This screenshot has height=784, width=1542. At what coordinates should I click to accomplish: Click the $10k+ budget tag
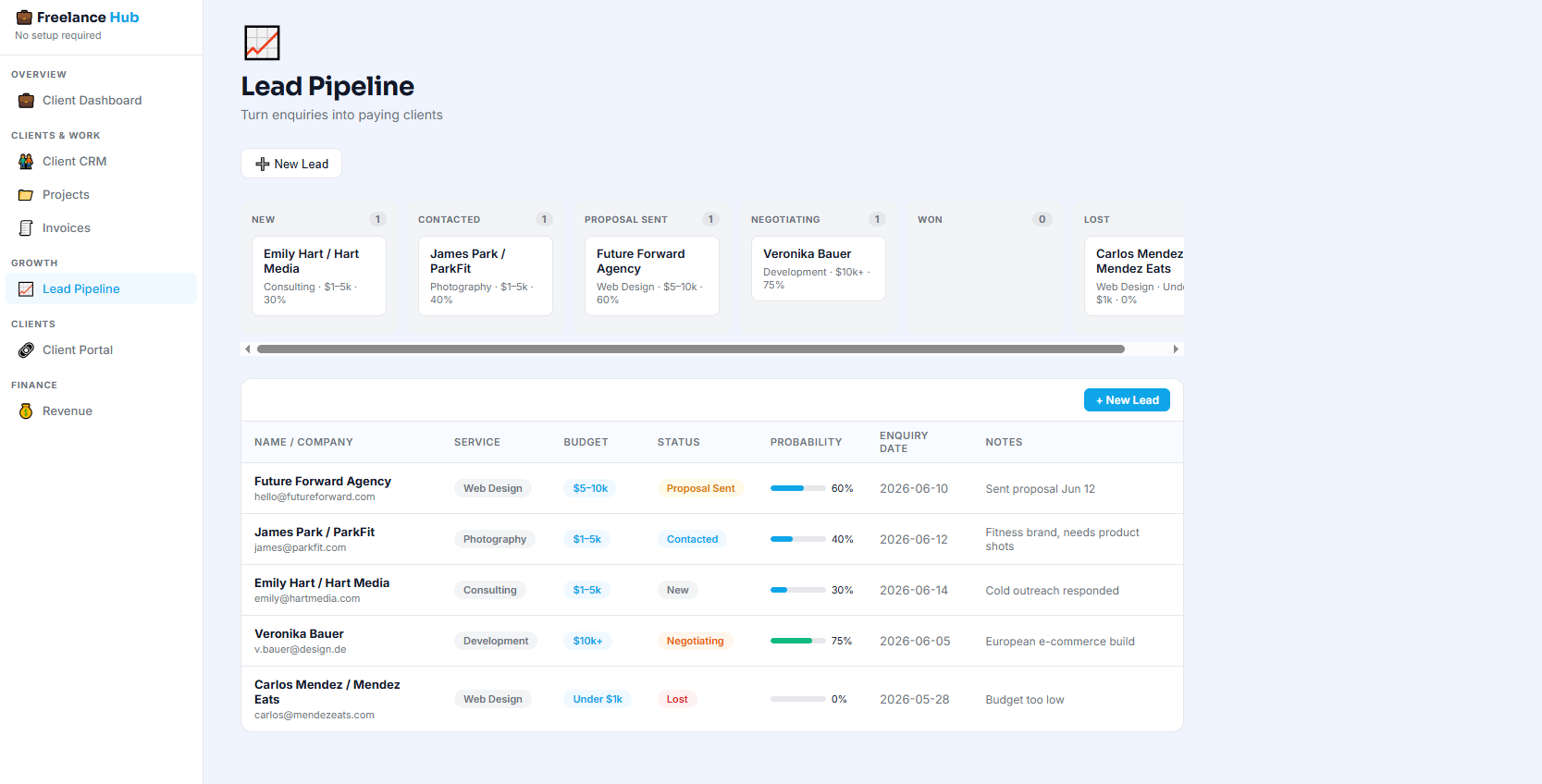tap(587, 641)
